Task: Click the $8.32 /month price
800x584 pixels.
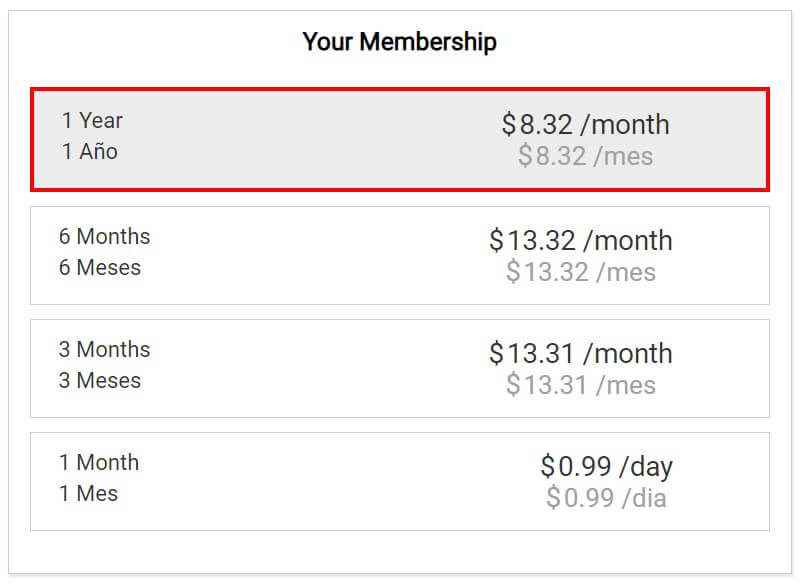Action: 585,124
